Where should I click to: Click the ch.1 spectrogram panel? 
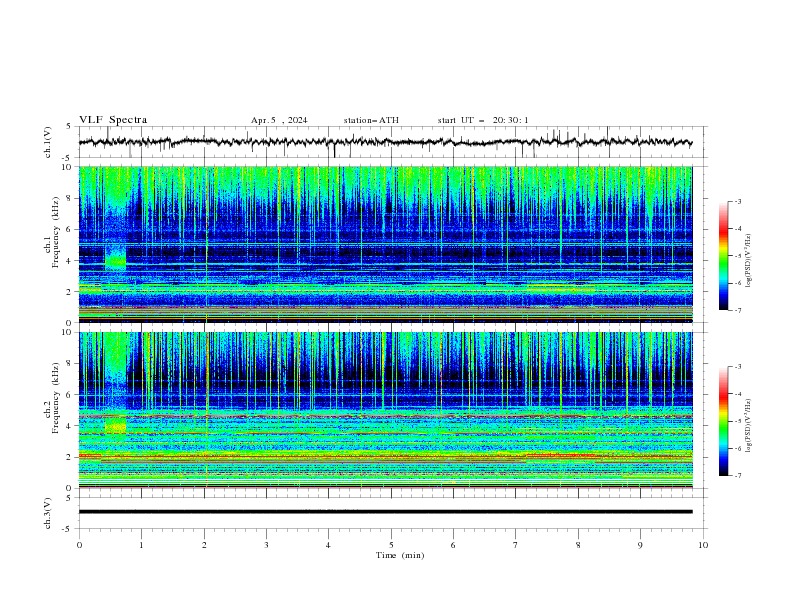point(385,244)
